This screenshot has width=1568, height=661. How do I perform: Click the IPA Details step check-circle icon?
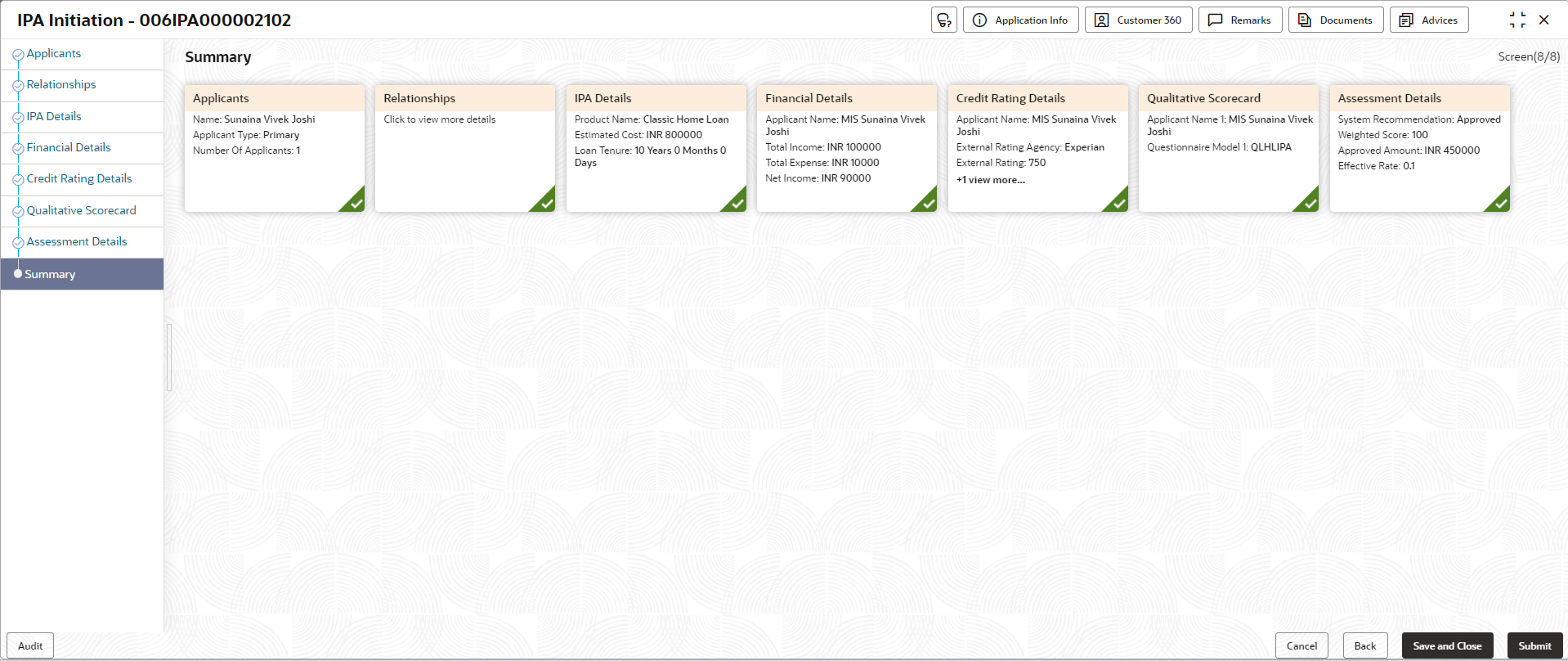pyautogui.click(x=18, y=118)
